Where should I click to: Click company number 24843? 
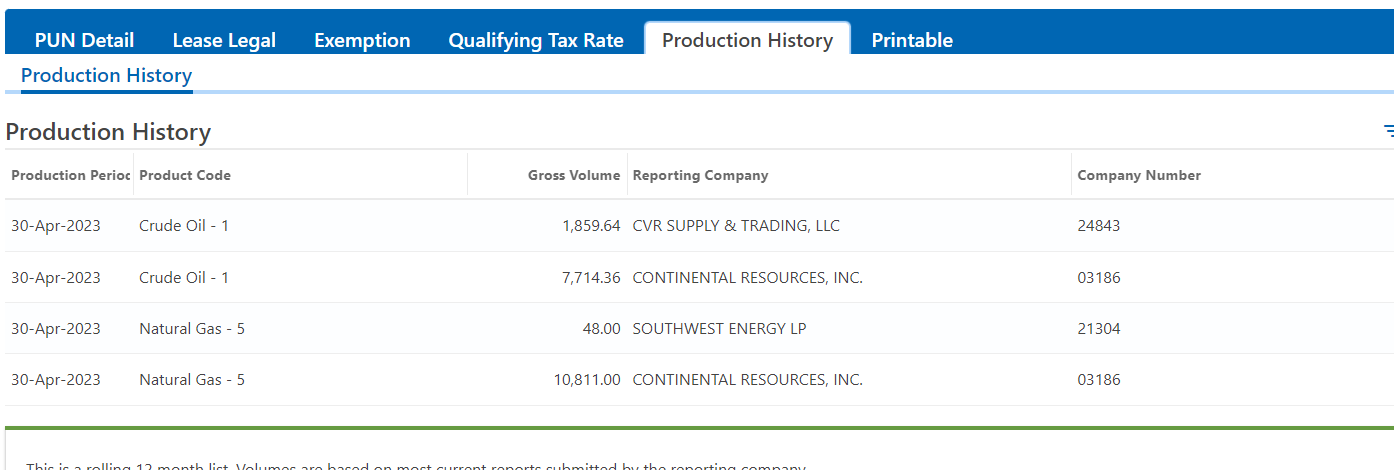click(1098, 226)
